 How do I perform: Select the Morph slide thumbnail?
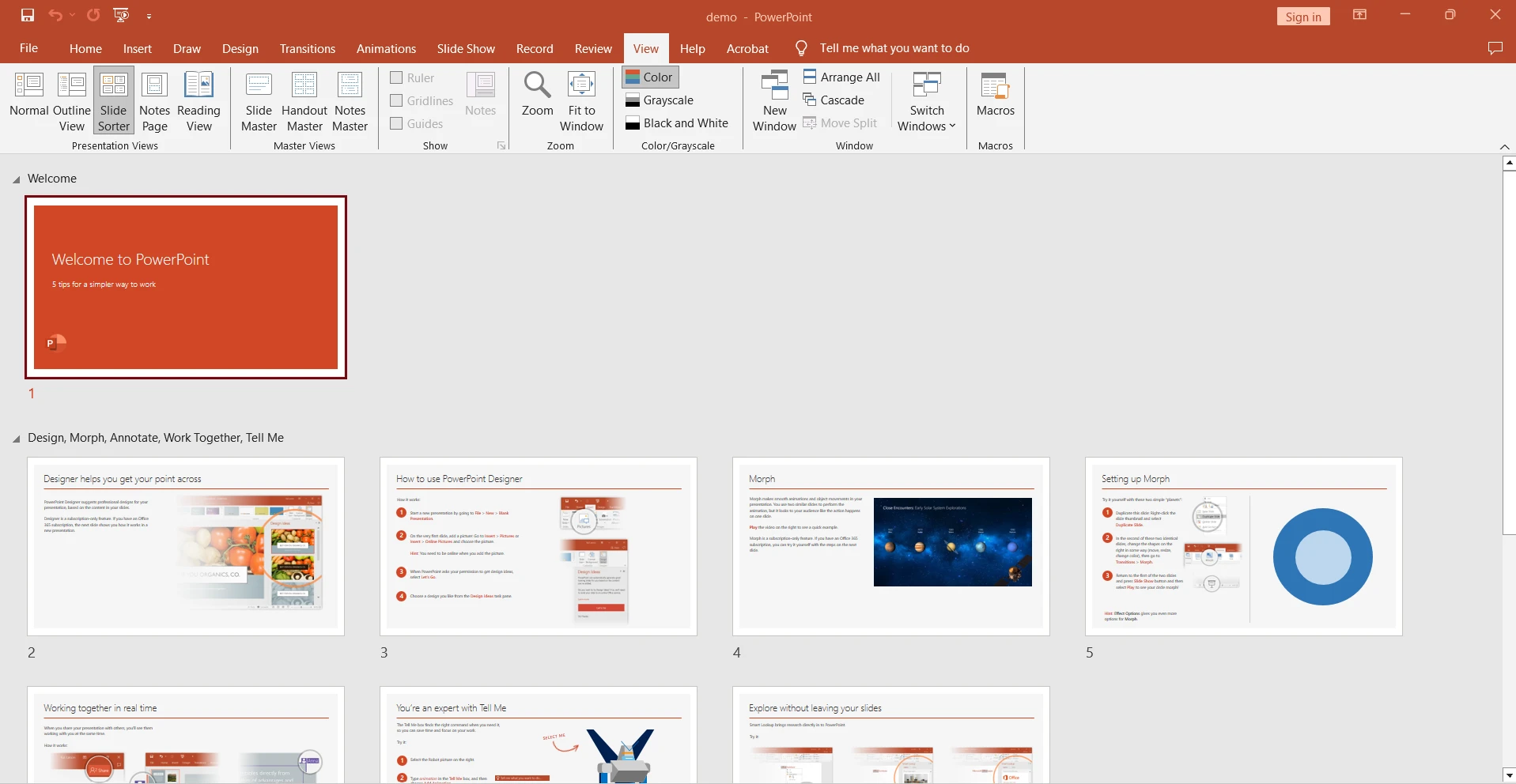tap(890, 546)
